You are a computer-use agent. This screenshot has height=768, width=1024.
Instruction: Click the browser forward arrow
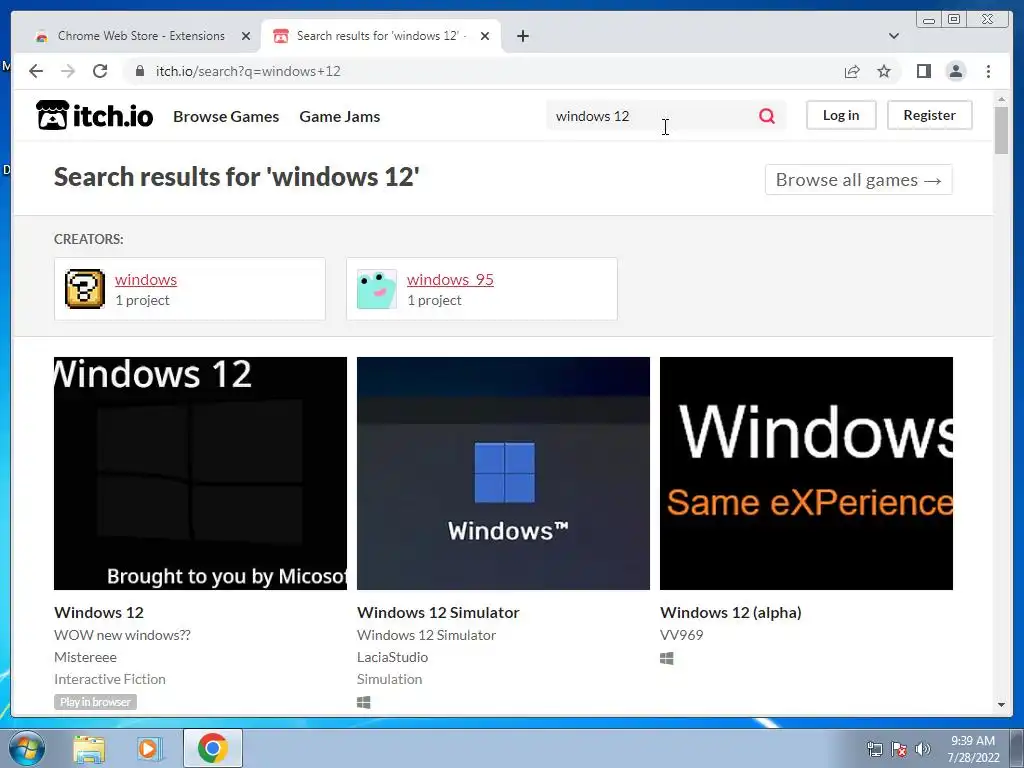pyautogui.click(x=68, y=71)
